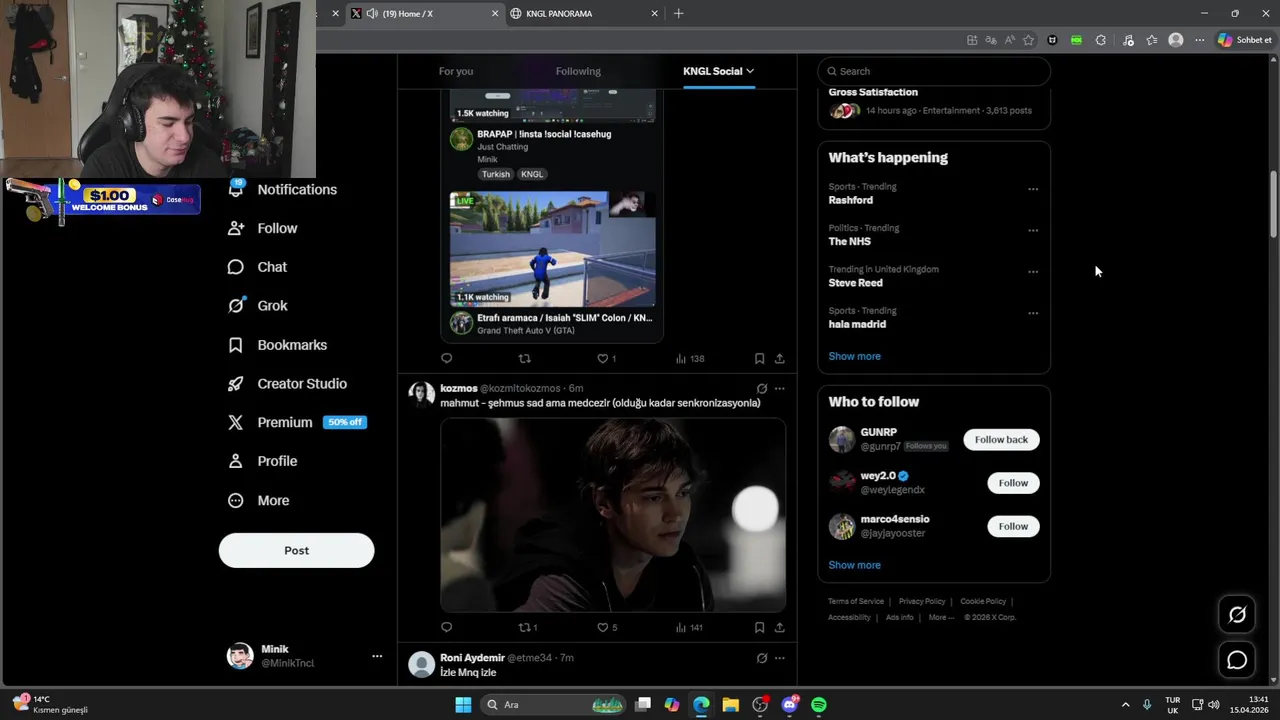Image resolution: width=1280 pixels, height=720 pixels.
Task: Reply to the kozmos post
Action: click(x=447, y=627)
